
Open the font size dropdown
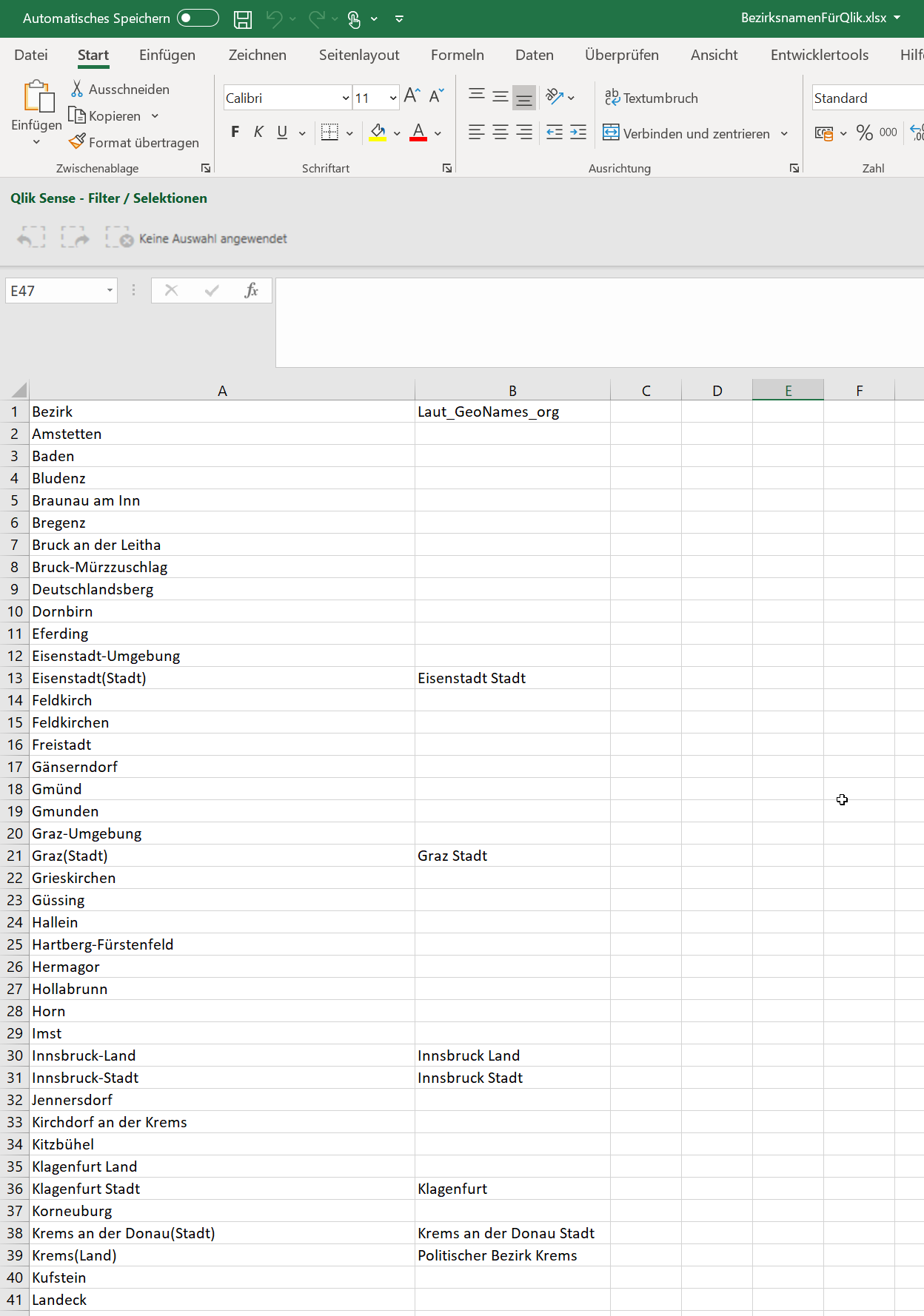(x=393, y=98)
